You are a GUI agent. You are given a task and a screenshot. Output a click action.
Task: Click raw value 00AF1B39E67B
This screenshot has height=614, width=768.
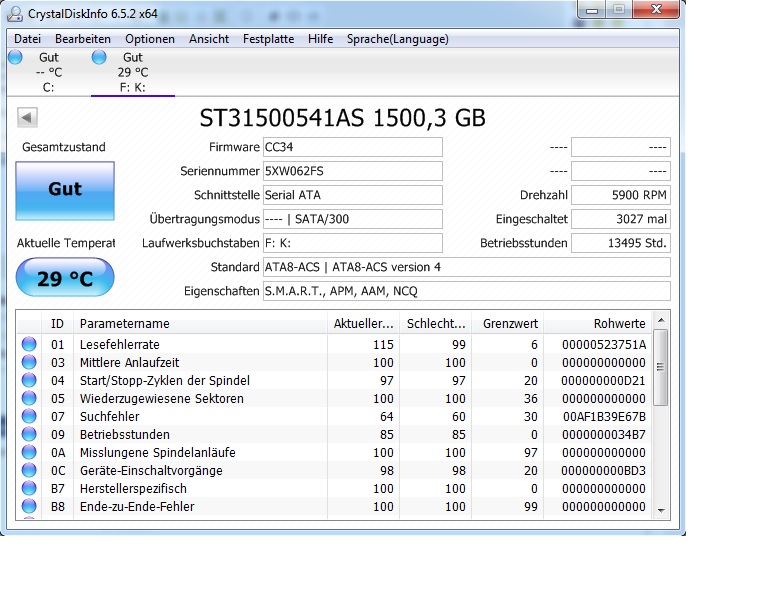pos(604,417)
